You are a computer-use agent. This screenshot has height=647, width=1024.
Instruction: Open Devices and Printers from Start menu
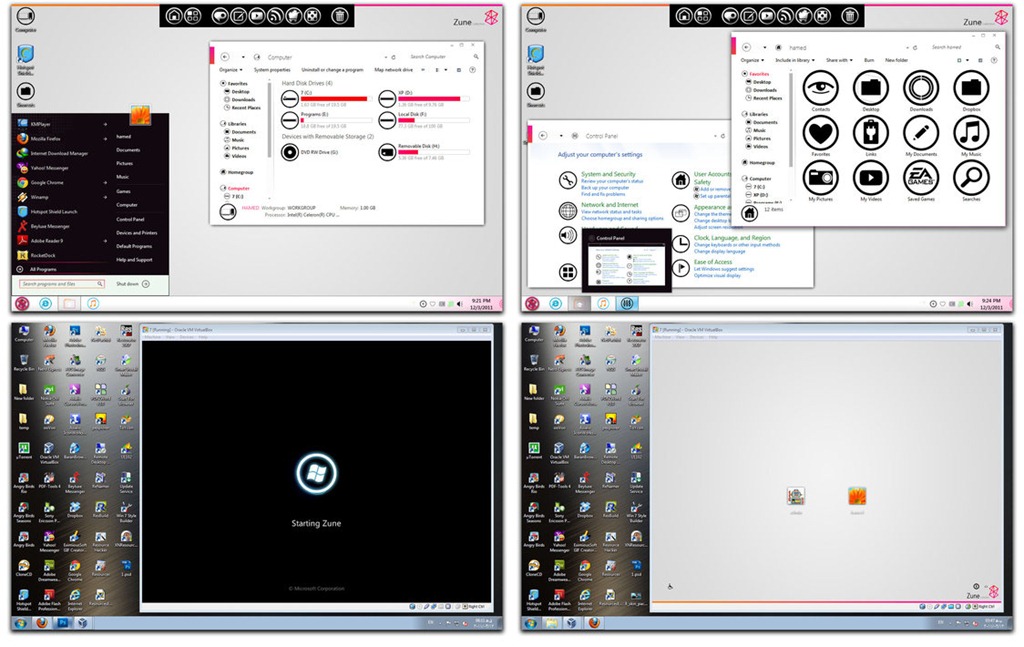click(x=136, y=233)
